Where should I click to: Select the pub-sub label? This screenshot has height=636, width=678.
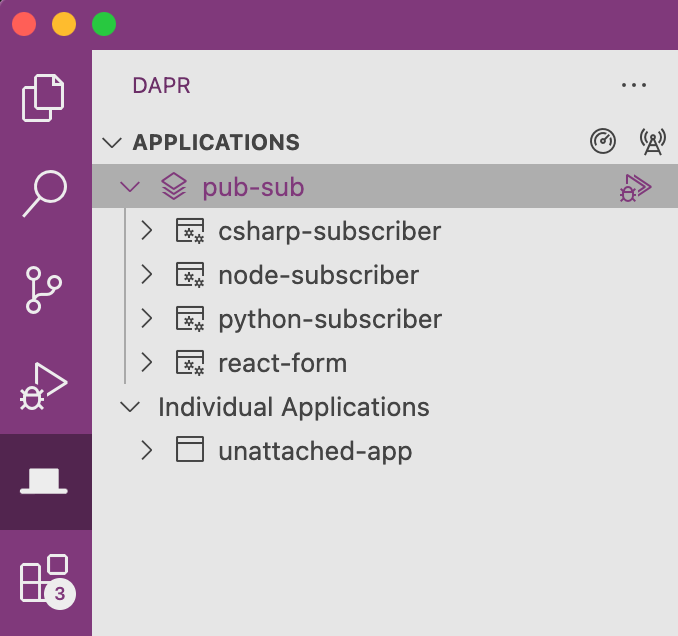click(x=253, y=188)
